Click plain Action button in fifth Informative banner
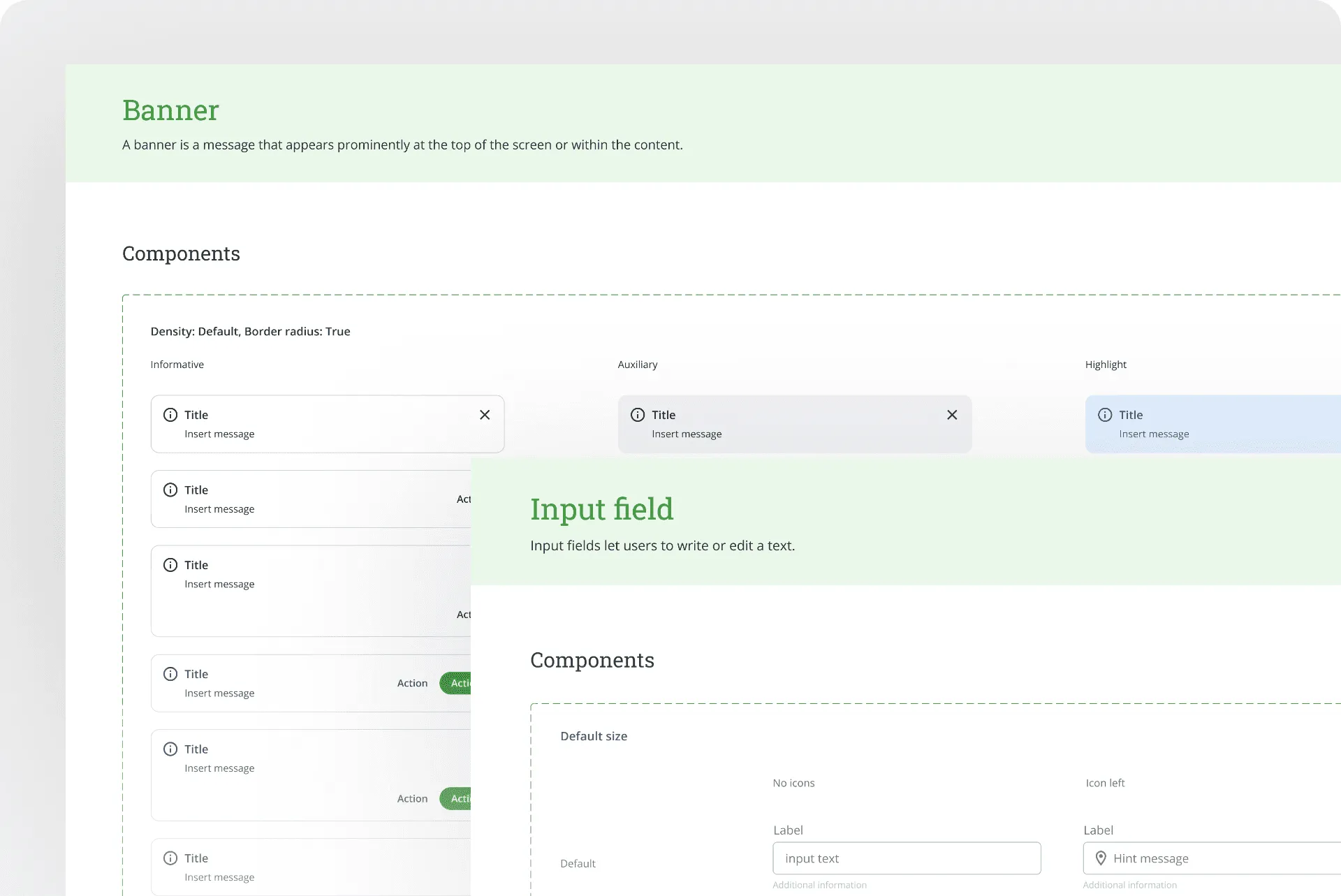 pos(412,798)
